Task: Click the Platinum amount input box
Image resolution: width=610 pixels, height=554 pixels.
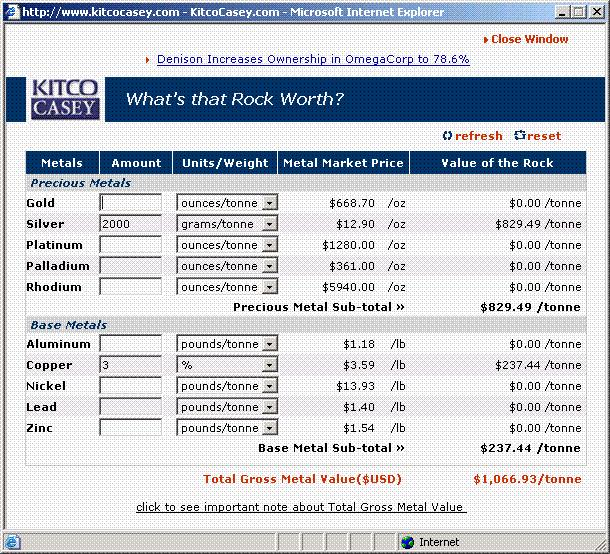Action: tap(130, 245)
